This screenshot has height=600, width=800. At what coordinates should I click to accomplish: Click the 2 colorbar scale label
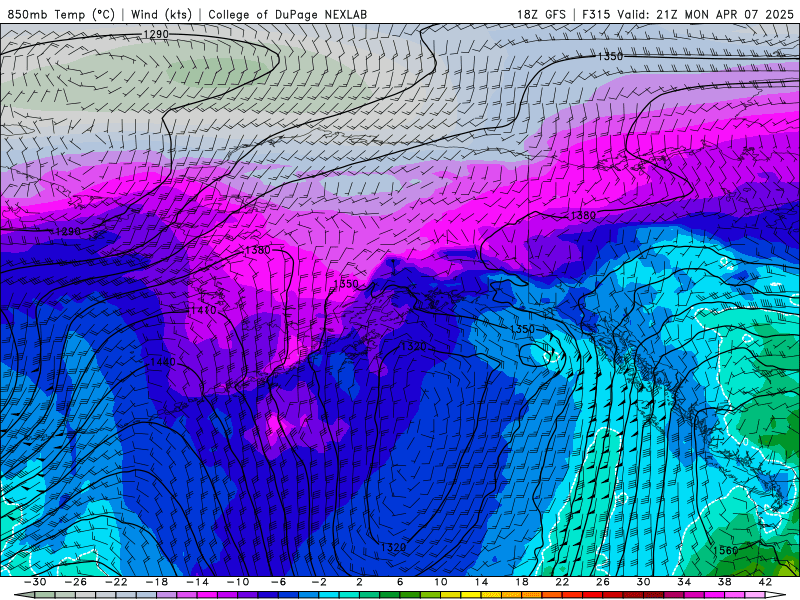(x=359, y=582)
